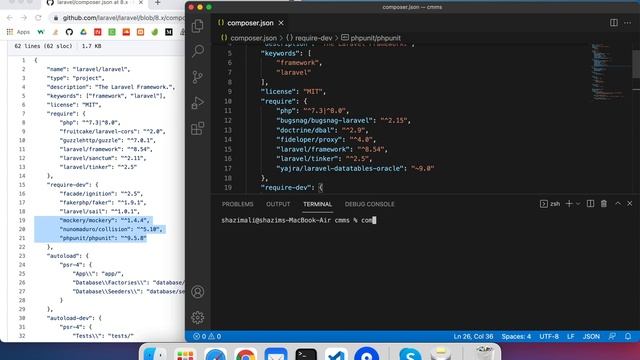The image size is (640, 360).
Task: Close the laravel composer.json Chrome tab
Action: pos(141,3)
